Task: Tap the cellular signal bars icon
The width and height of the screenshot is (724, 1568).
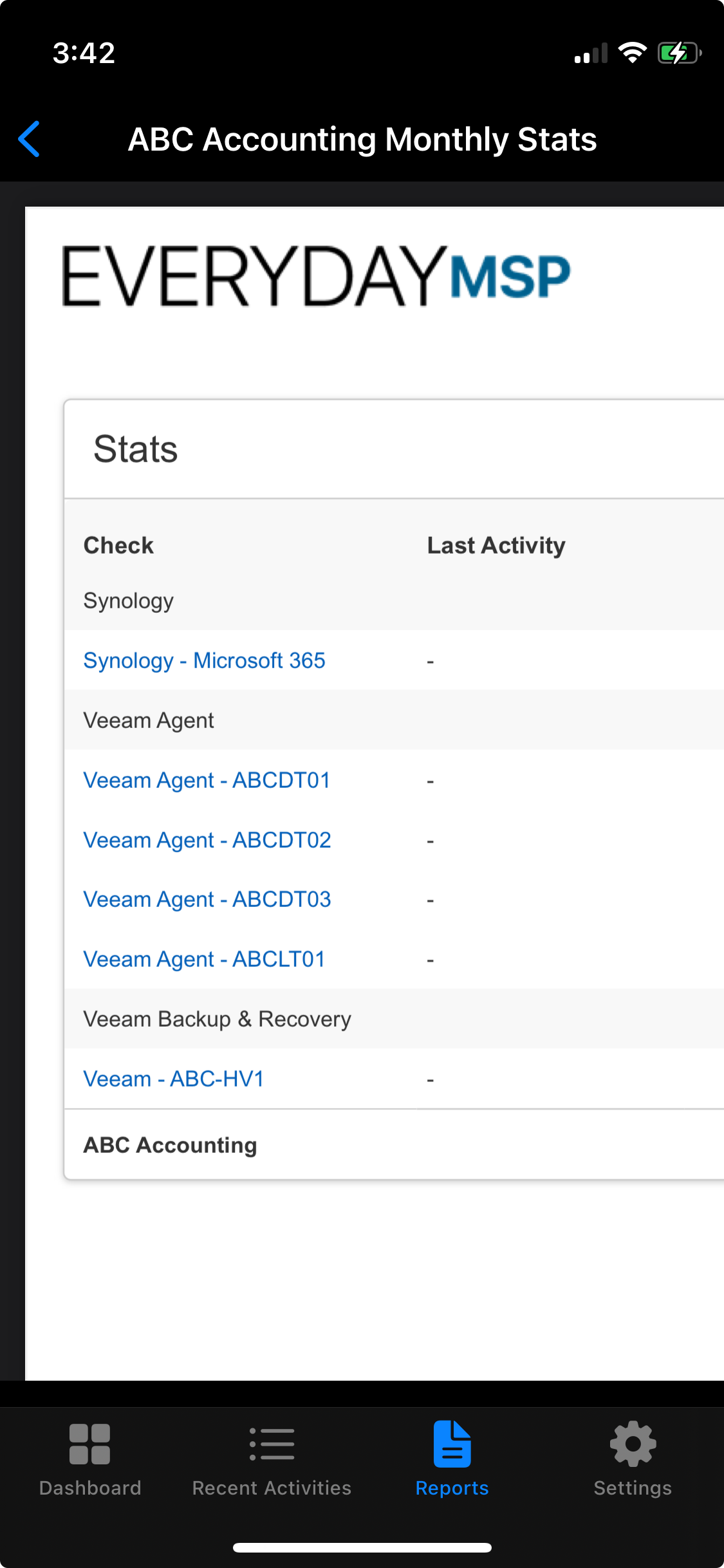Action: coord(591,54)
